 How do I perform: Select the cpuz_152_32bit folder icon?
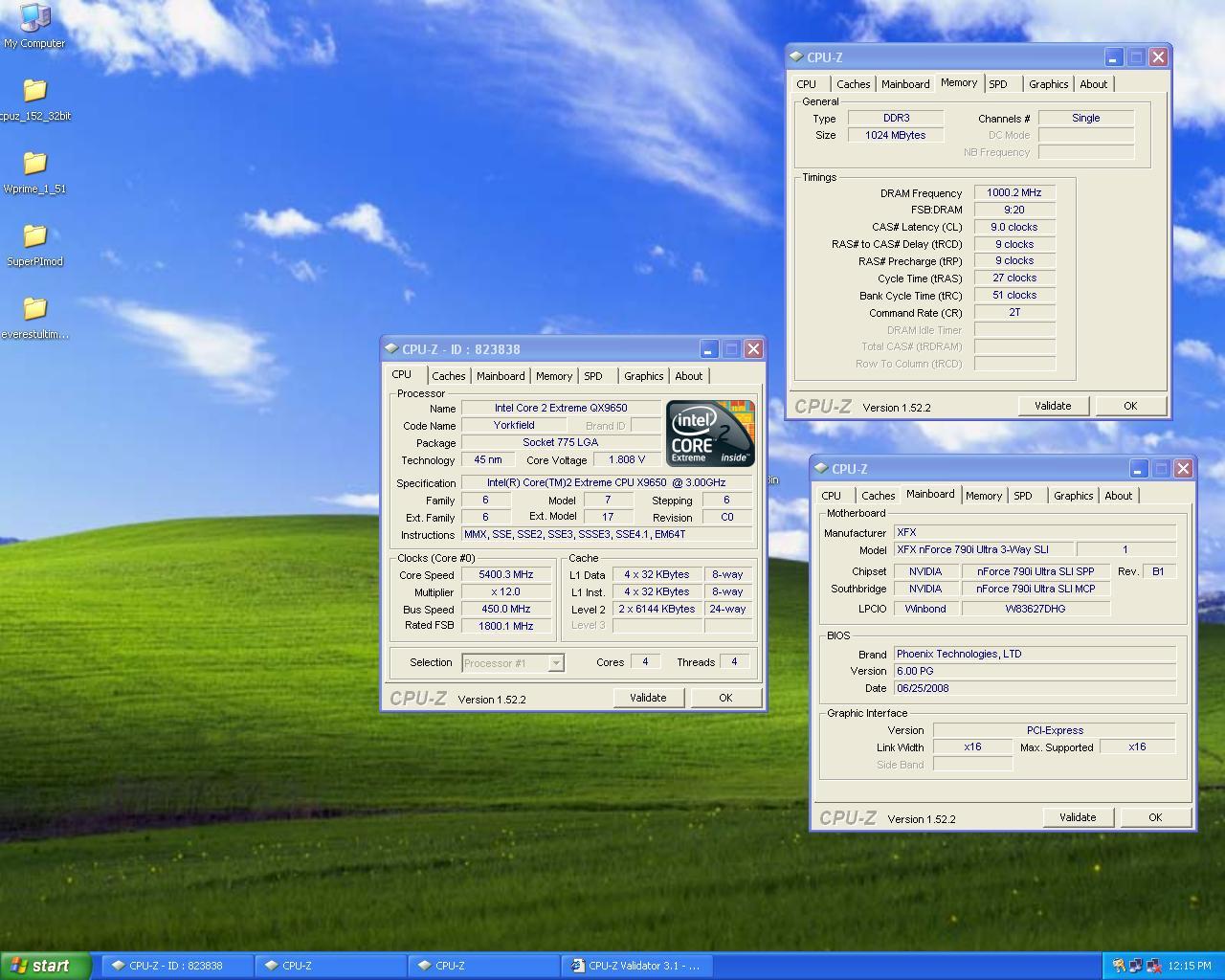(34, 99)
